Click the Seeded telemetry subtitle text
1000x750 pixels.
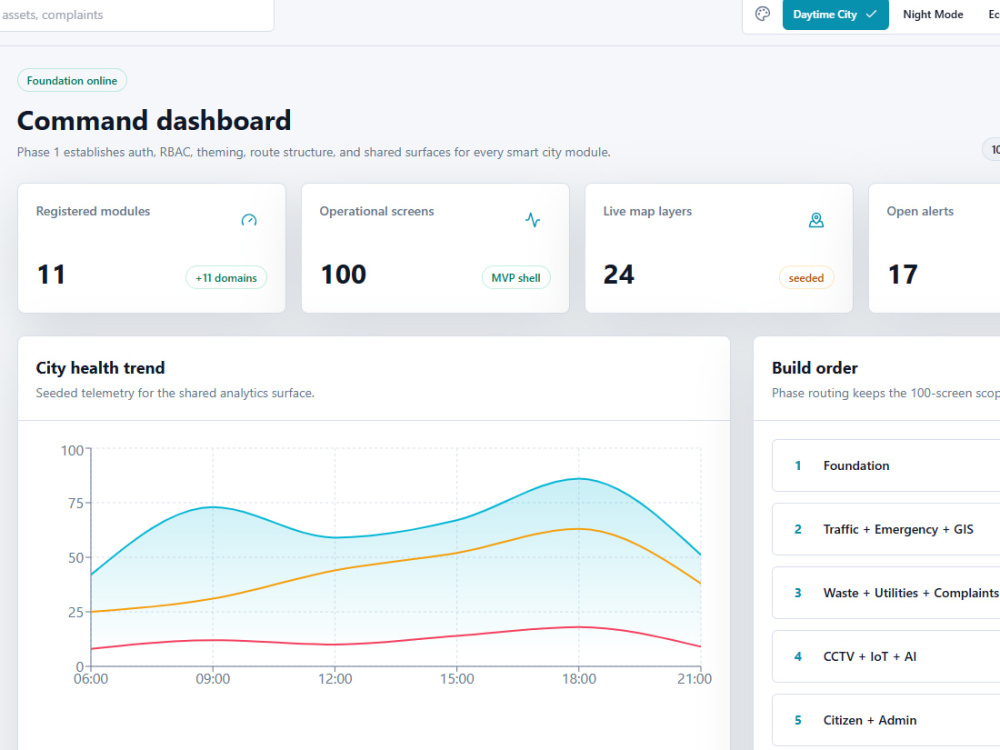tap(175, 393)
